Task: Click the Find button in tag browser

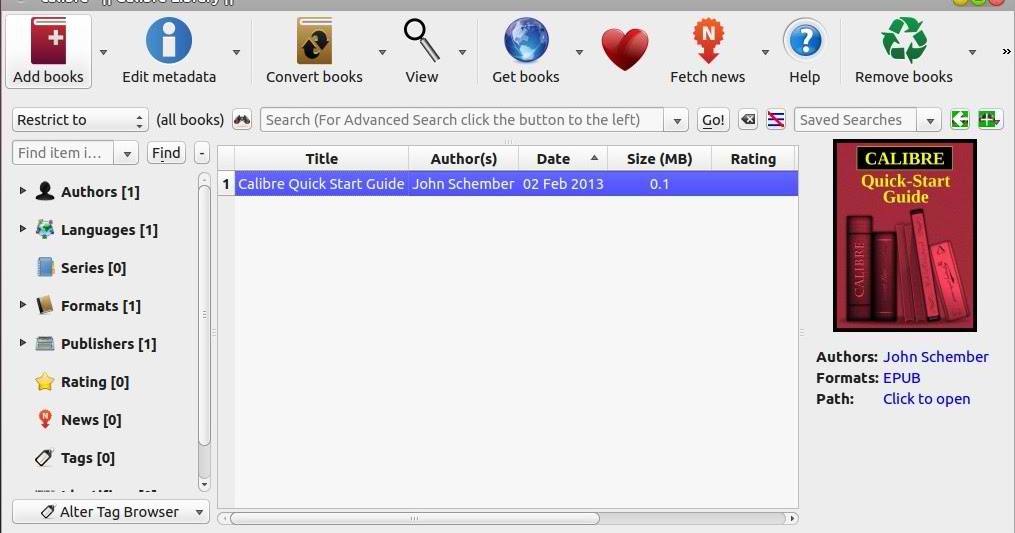Action: coord(166,153)
